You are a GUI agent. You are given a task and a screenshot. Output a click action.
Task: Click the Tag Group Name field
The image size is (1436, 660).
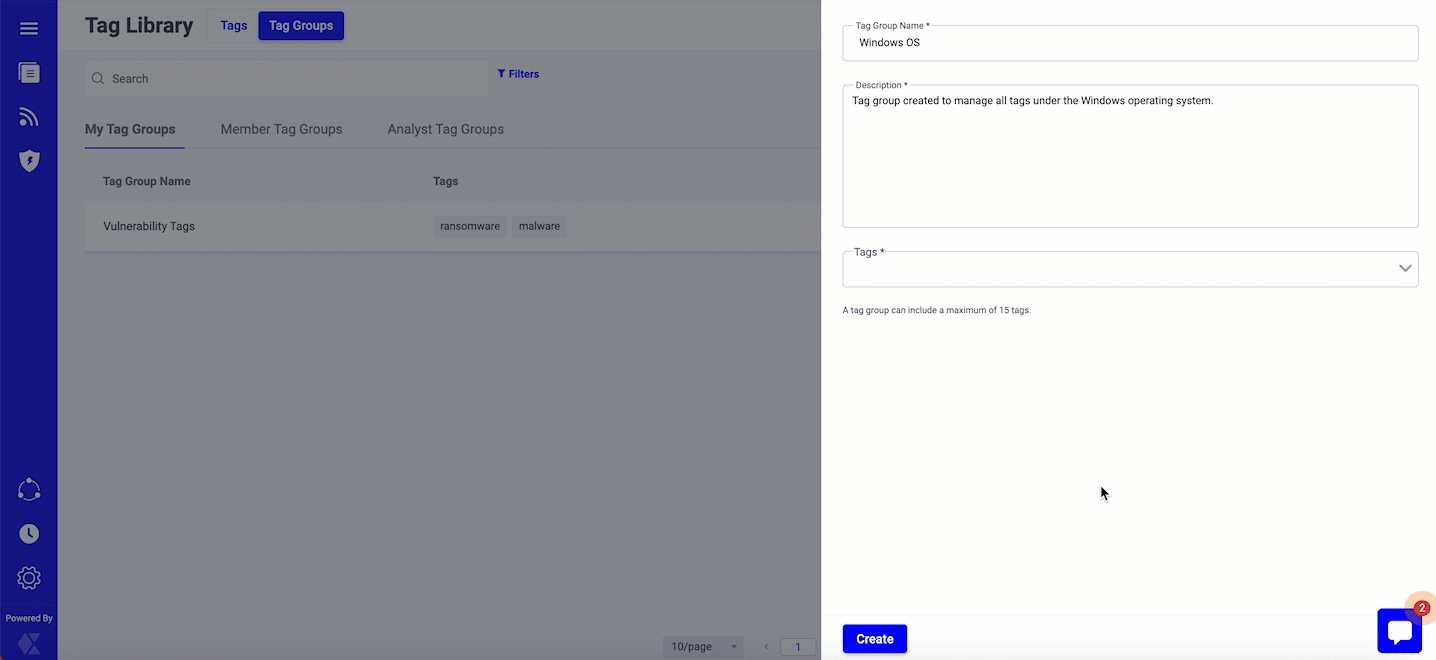1130,43
